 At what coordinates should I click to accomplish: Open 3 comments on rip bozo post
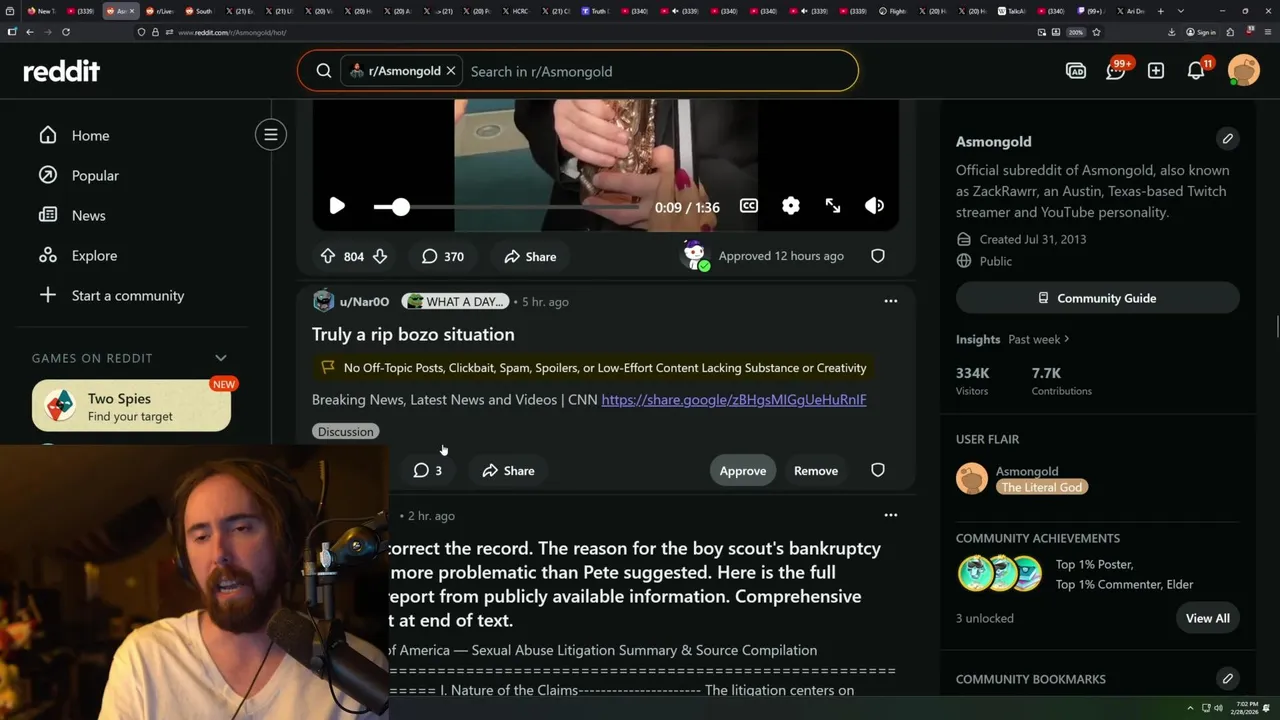pyautogui.click(x=428, y=471)
